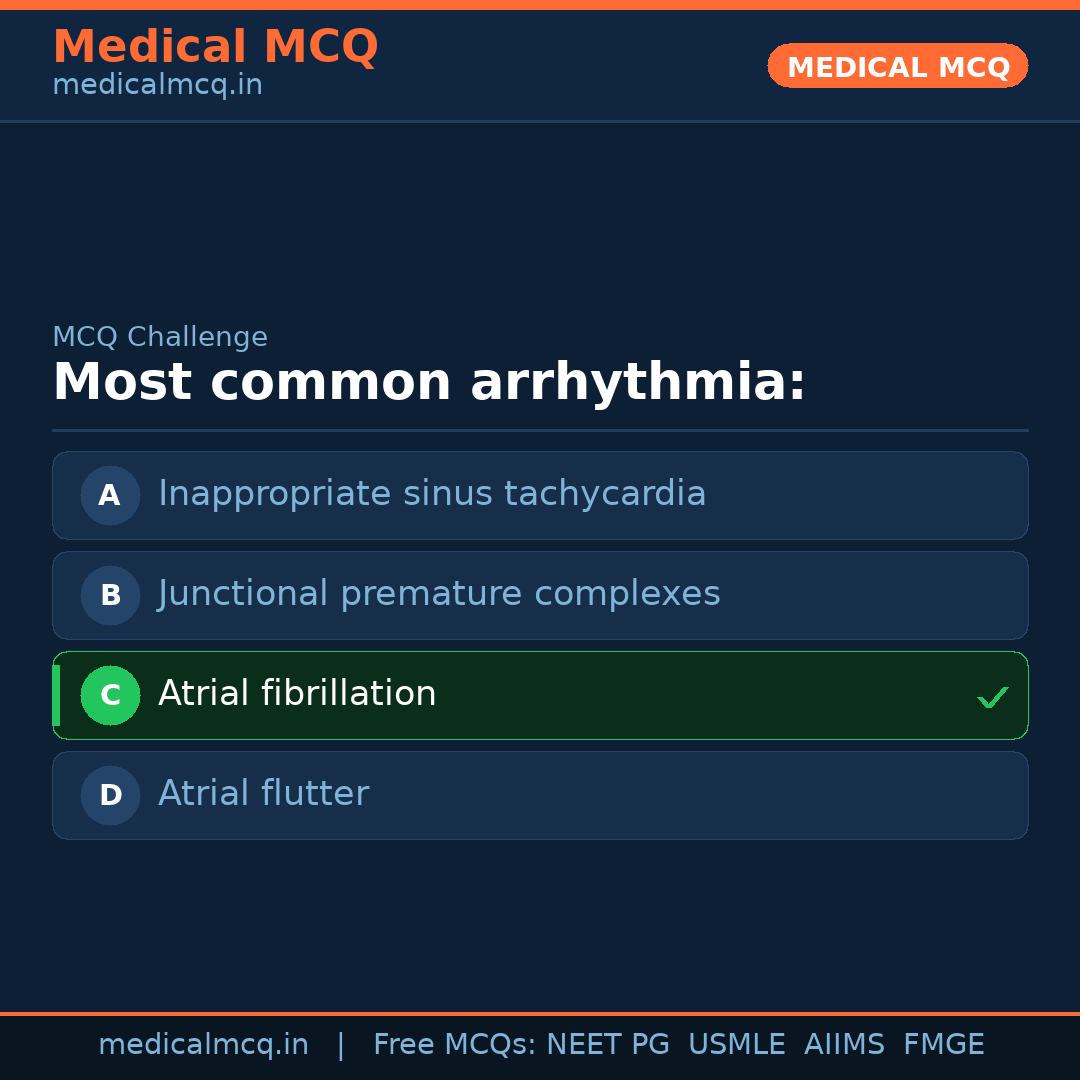The height and width of the screenshot is (1080, 1080).
Task: Click the orange MEDICAL MCQ badge
Action: 897,66
